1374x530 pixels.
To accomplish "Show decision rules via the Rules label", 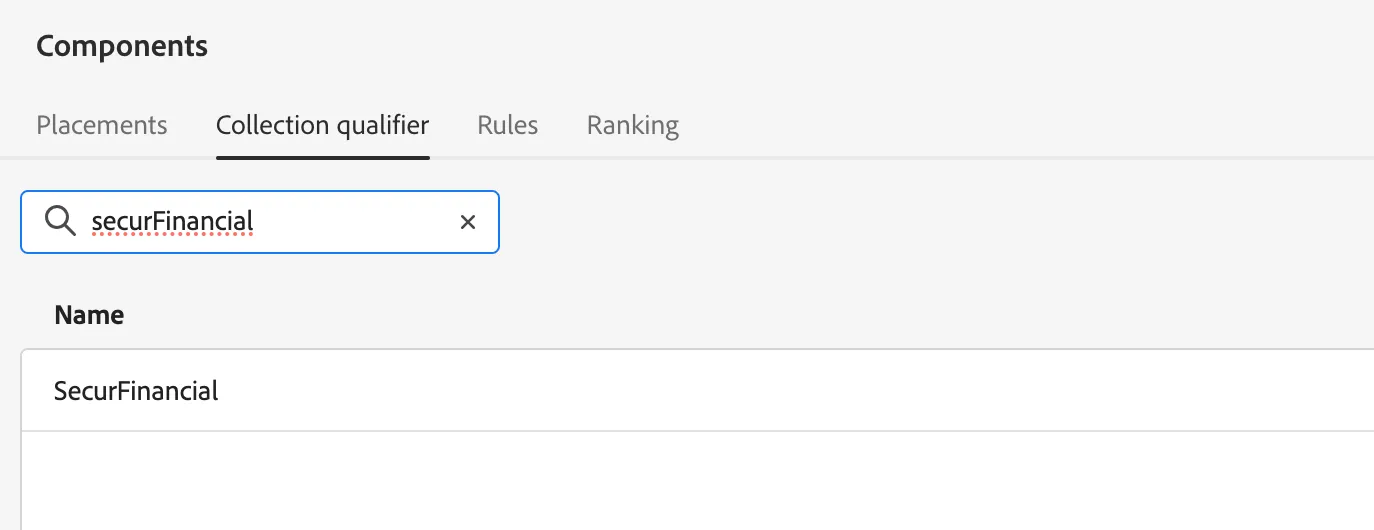I will point(508,125).
